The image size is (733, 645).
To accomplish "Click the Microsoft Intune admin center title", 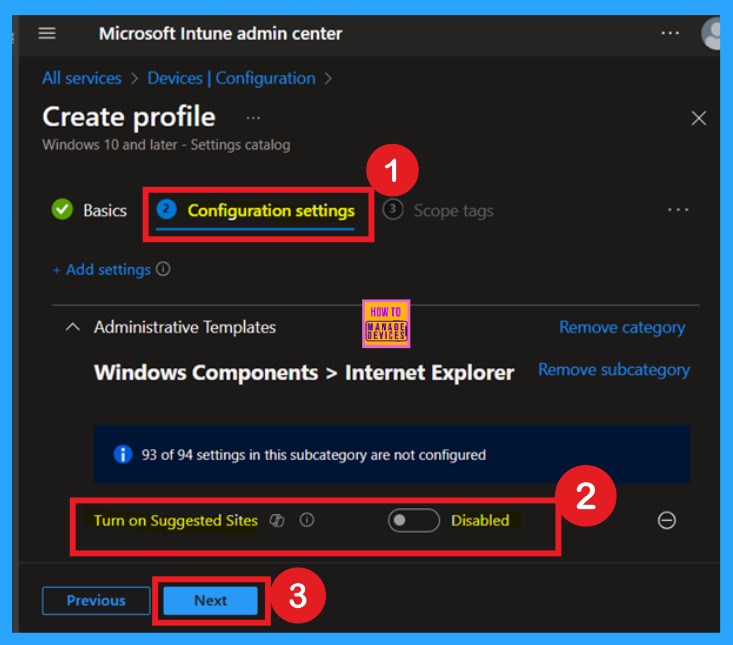I will click(220, 34).
